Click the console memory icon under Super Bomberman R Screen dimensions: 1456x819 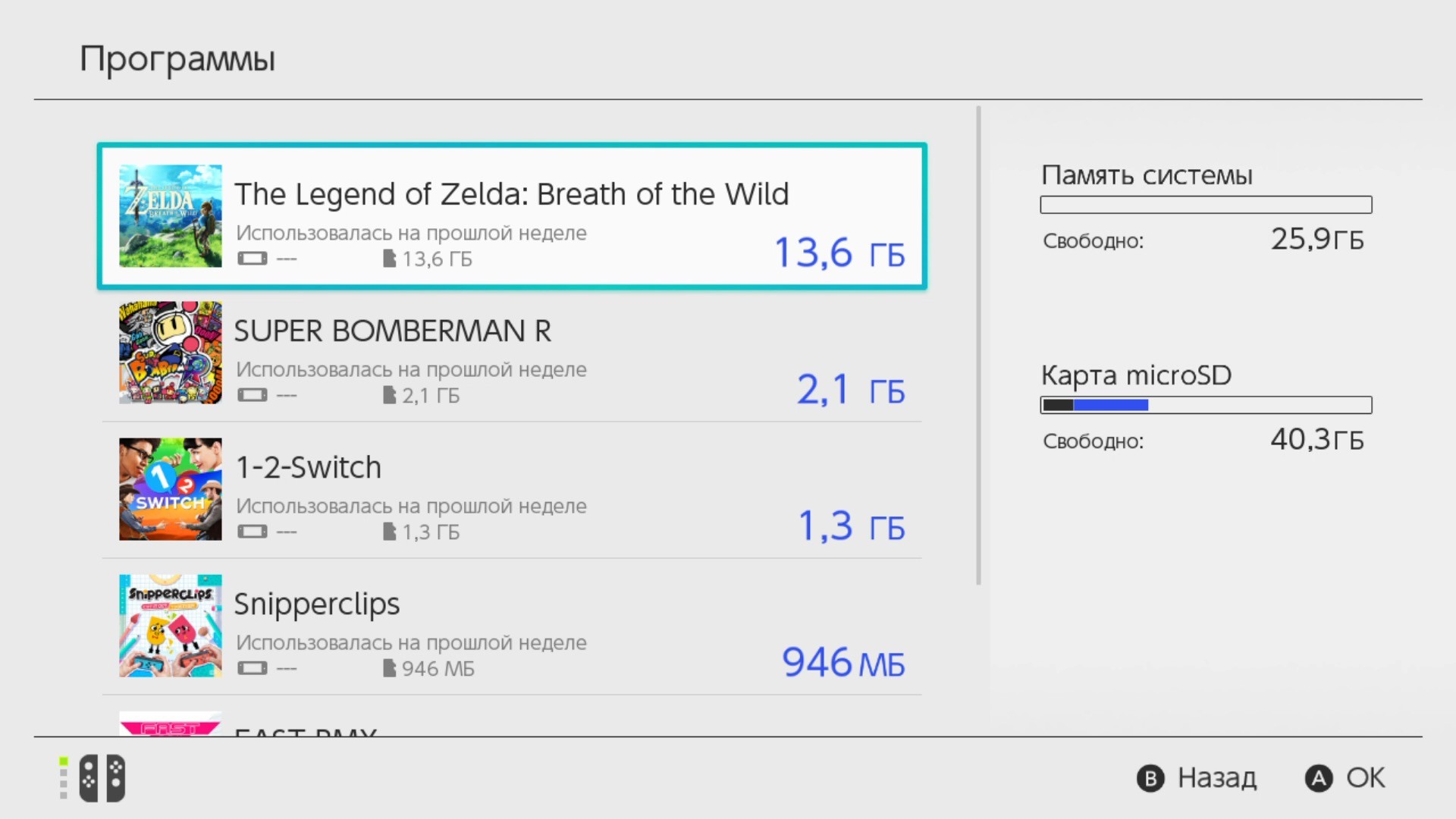point(253,395)
